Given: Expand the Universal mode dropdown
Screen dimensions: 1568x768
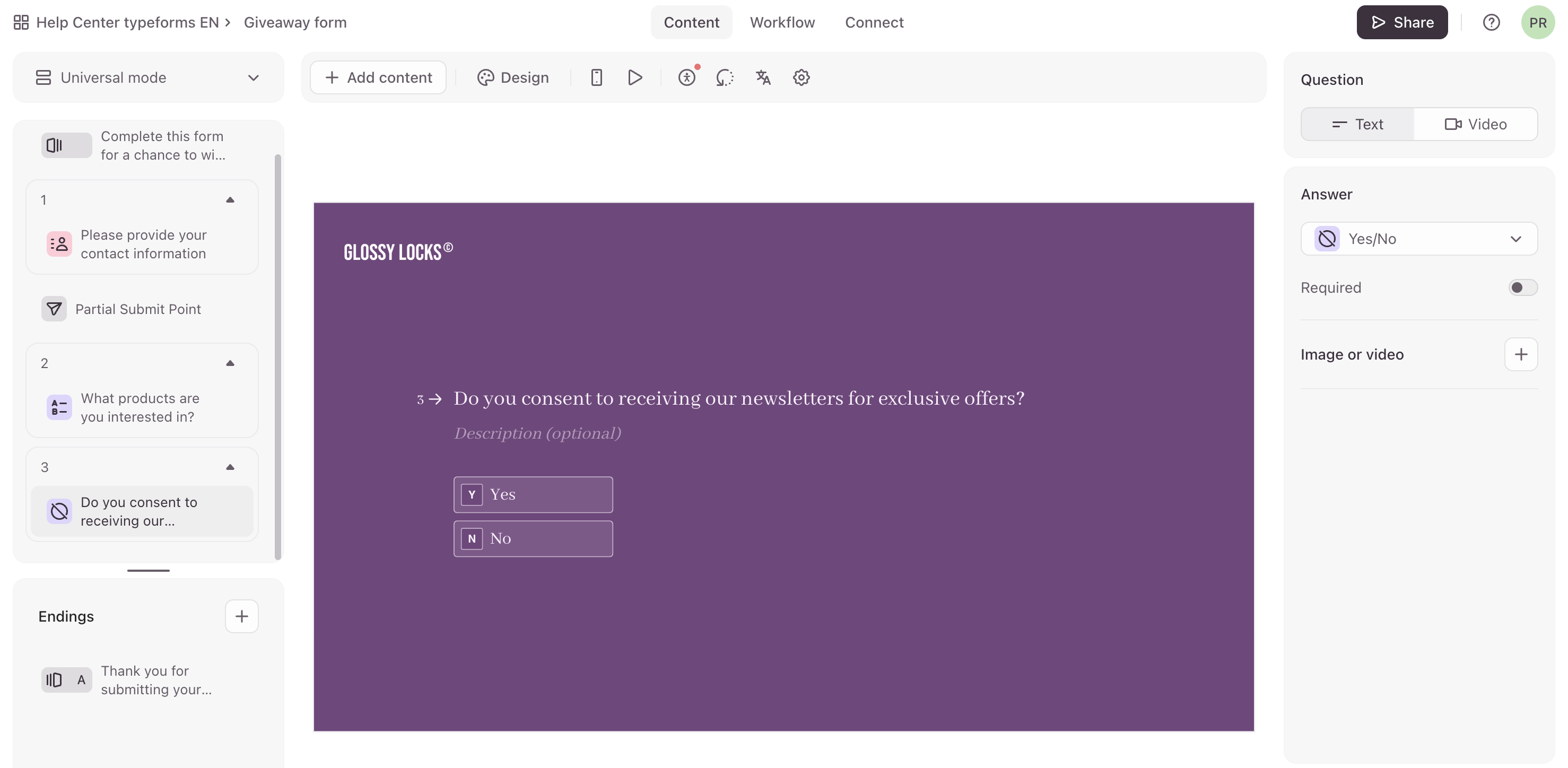Looking at the screenshot, I should (x=148, y=77).
